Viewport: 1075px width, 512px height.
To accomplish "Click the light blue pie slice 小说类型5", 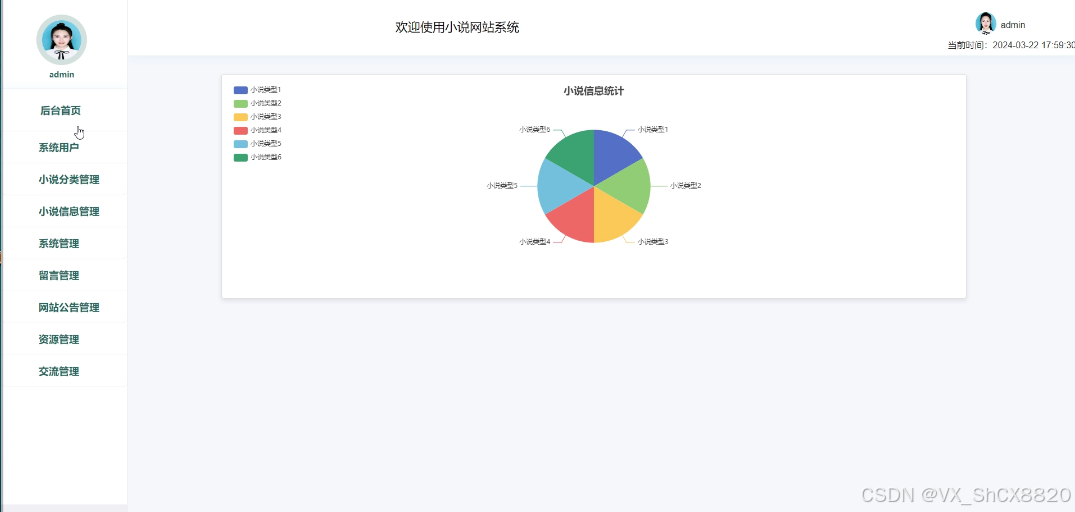I will [x=559, y=186].
